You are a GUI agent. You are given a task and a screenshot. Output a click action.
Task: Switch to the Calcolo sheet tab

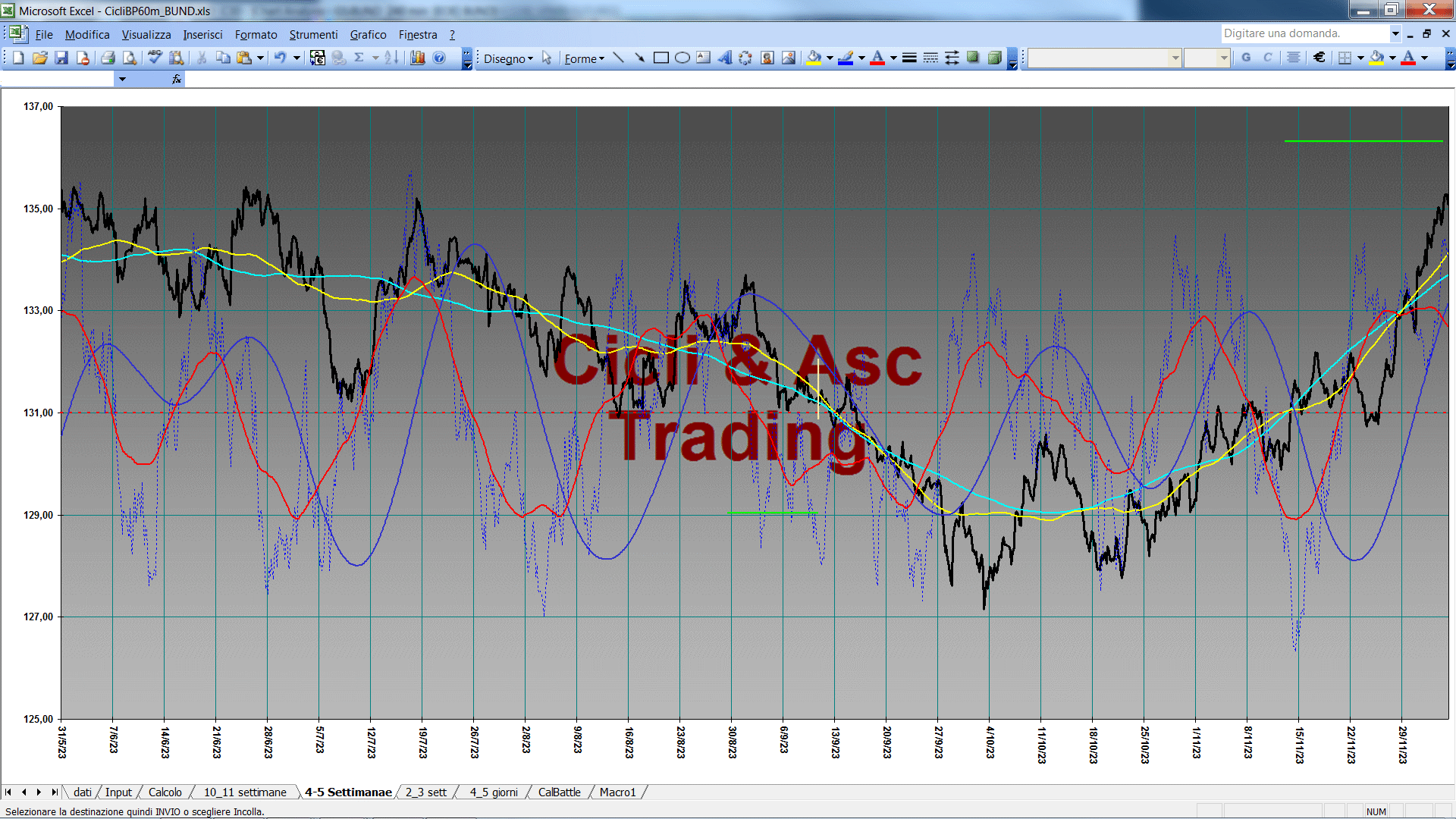pyautogui.click(x=165, y=792)
